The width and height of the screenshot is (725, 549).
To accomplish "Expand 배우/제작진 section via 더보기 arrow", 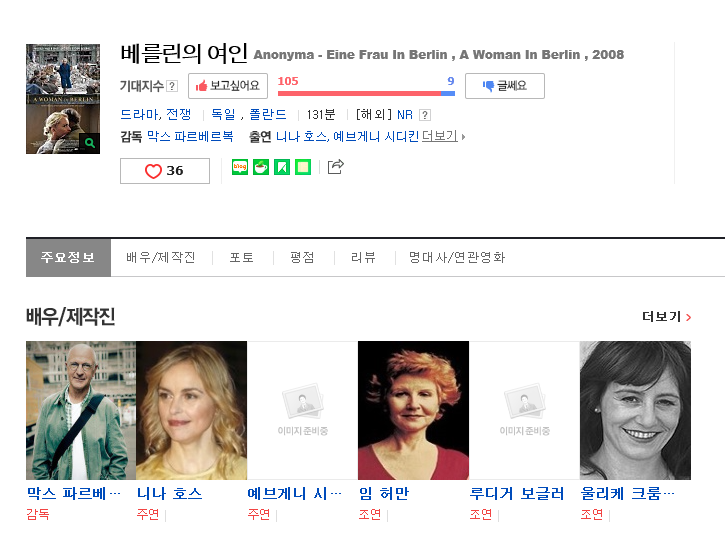I will pos(667,317).
